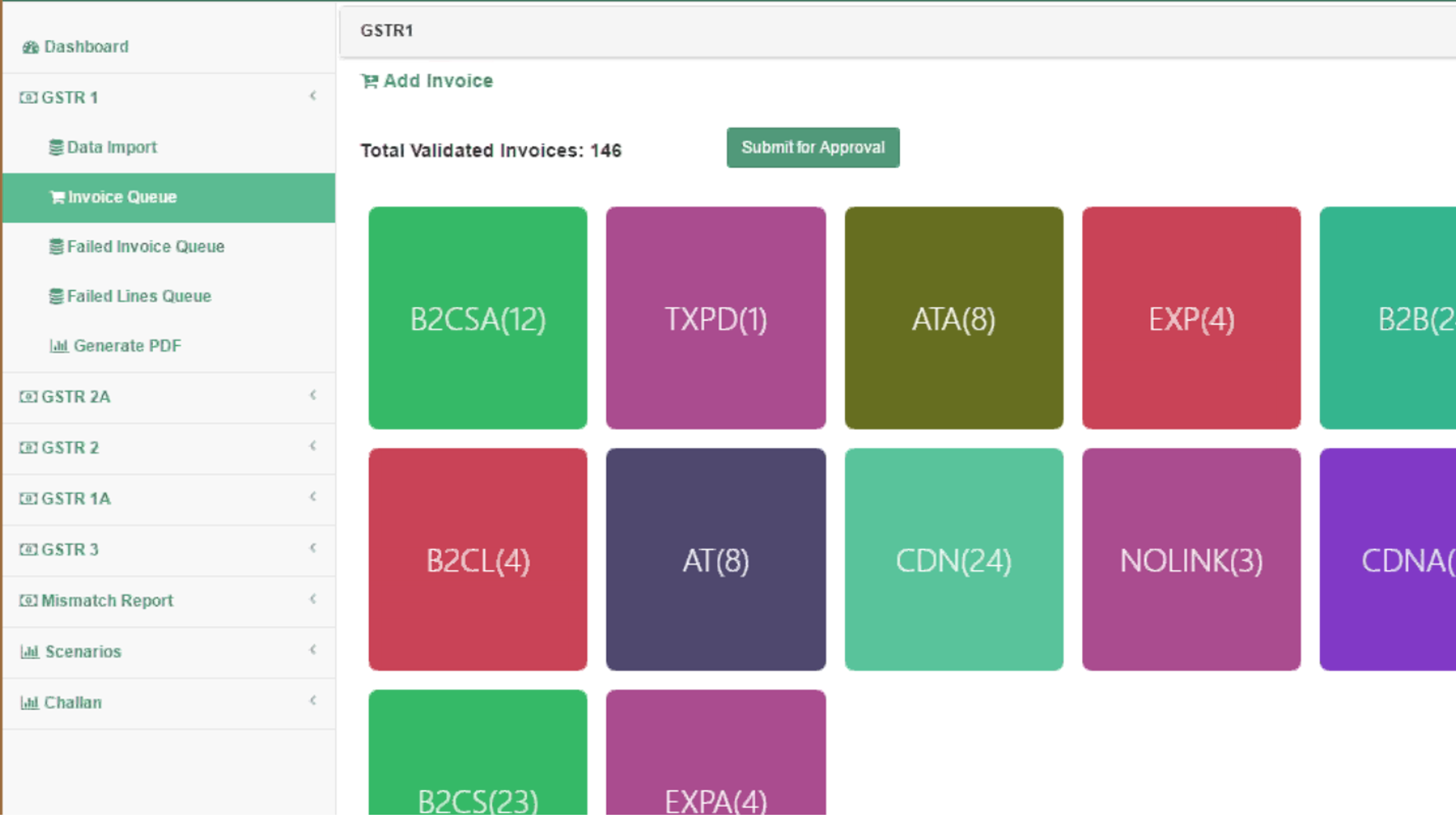Click the Failed Invoice Queue database icon
Screen dimensions: 1456x819
click(x=56, y=247)
